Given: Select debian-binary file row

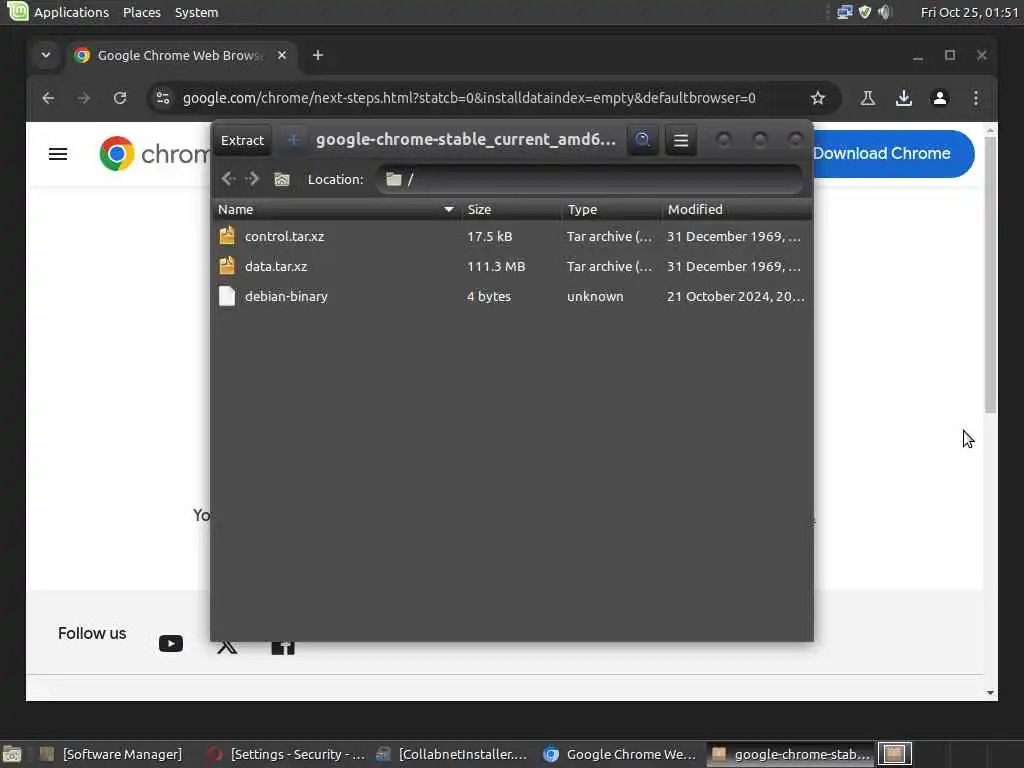Looking at the screenshot, I should (512, 296).
